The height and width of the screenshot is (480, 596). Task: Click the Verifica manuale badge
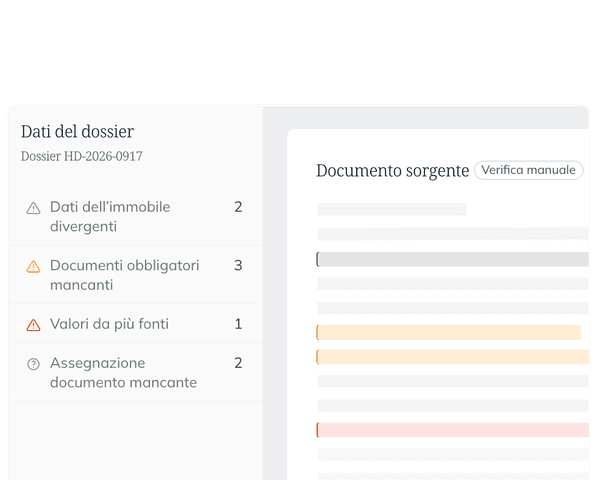tap(528, 170)
